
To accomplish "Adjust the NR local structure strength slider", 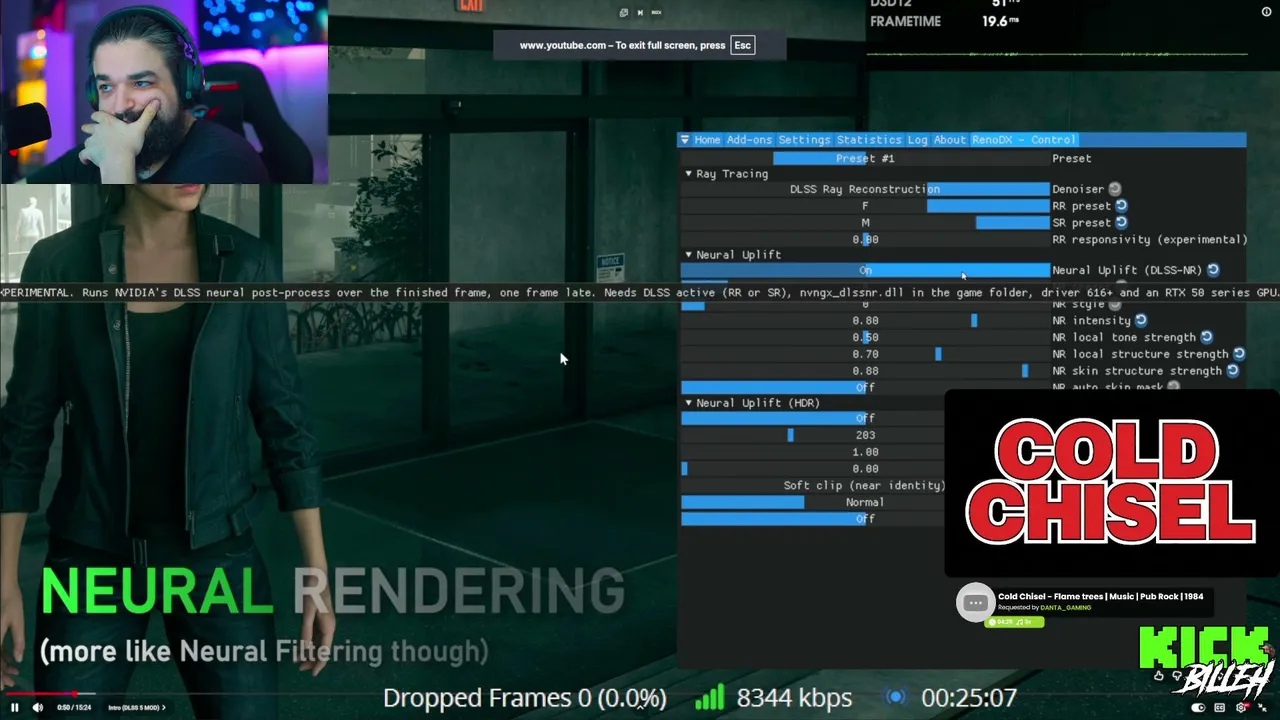I will (865, 354).
